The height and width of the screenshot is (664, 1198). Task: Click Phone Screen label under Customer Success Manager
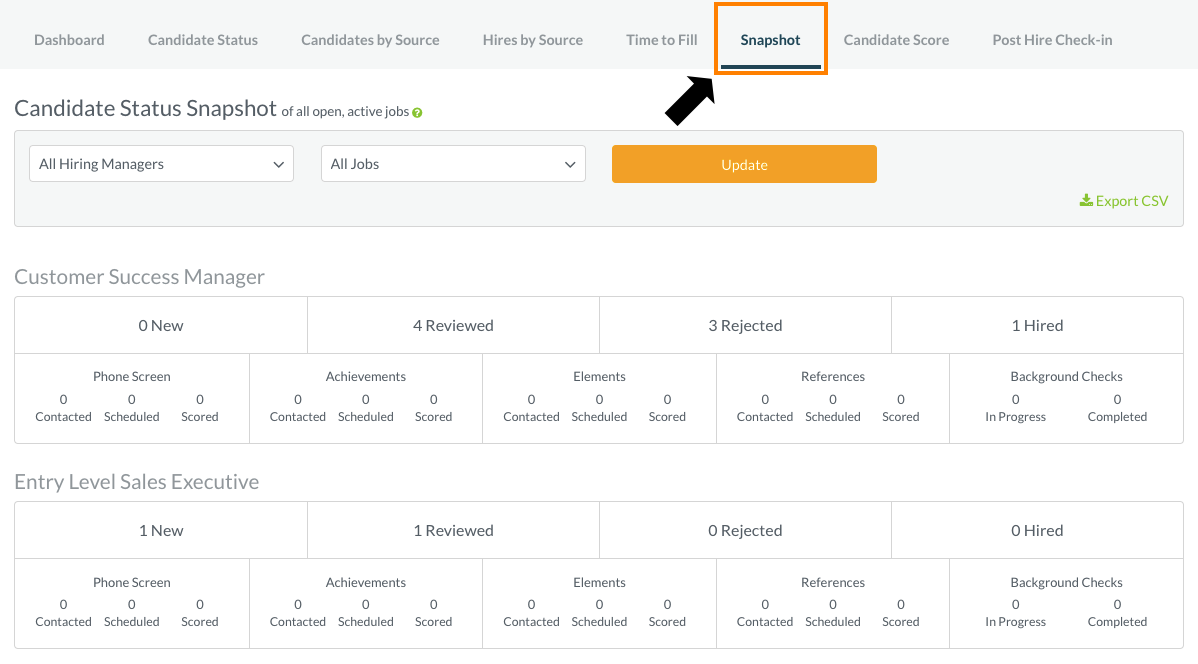tap(131, 377)
